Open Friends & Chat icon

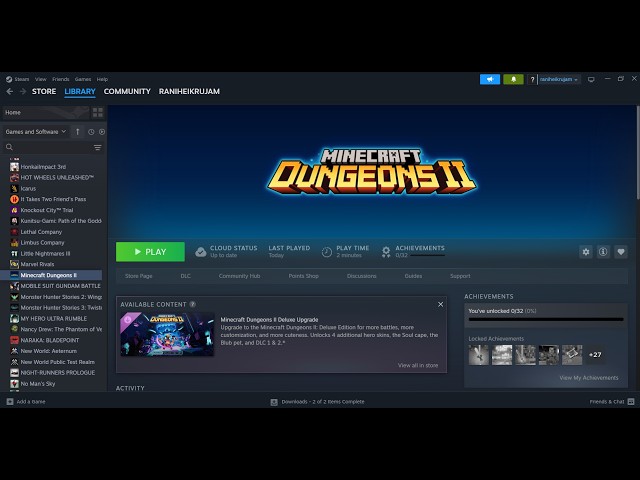631,402
